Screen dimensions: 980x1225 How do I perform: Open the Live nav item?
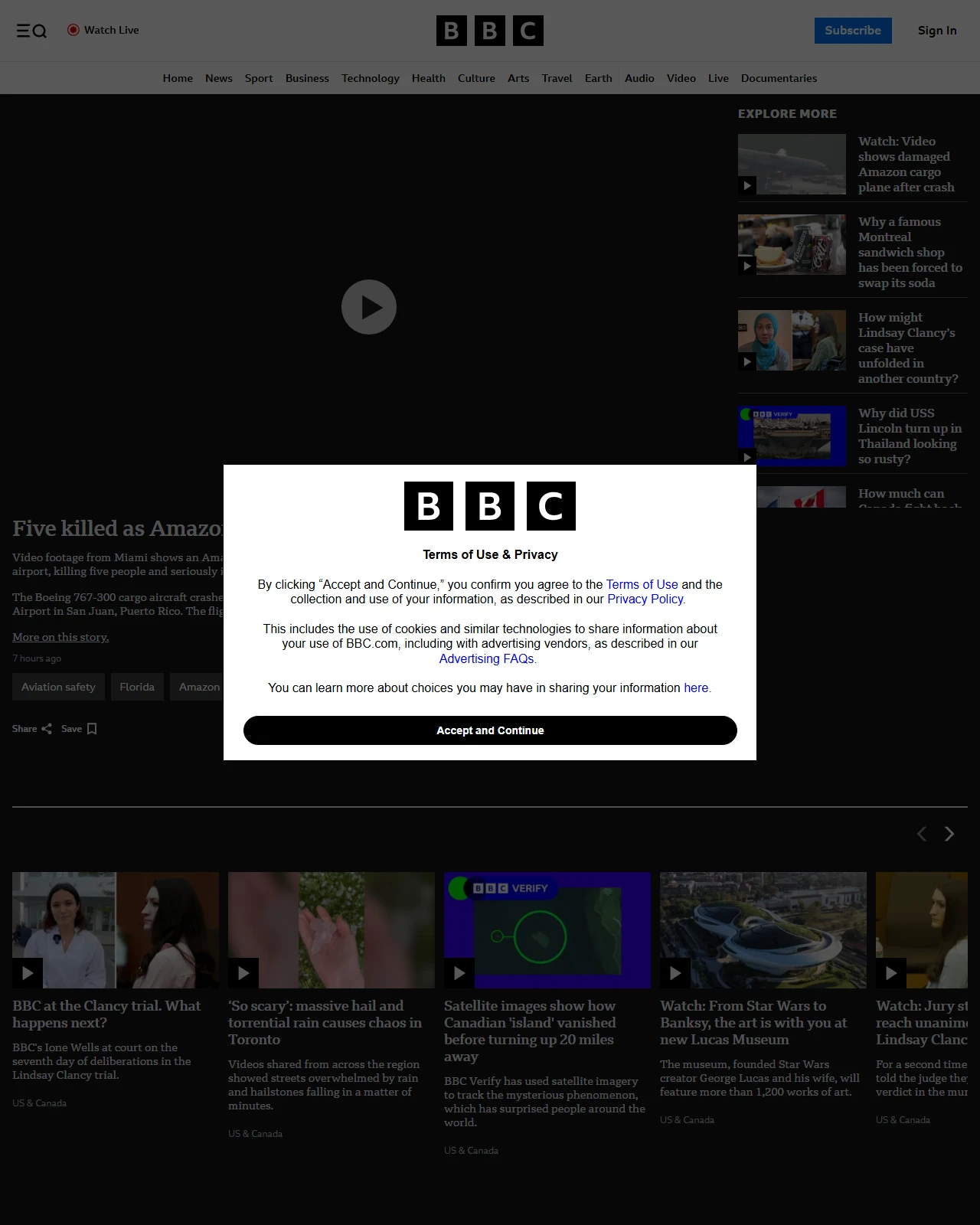tap(718, 78)
